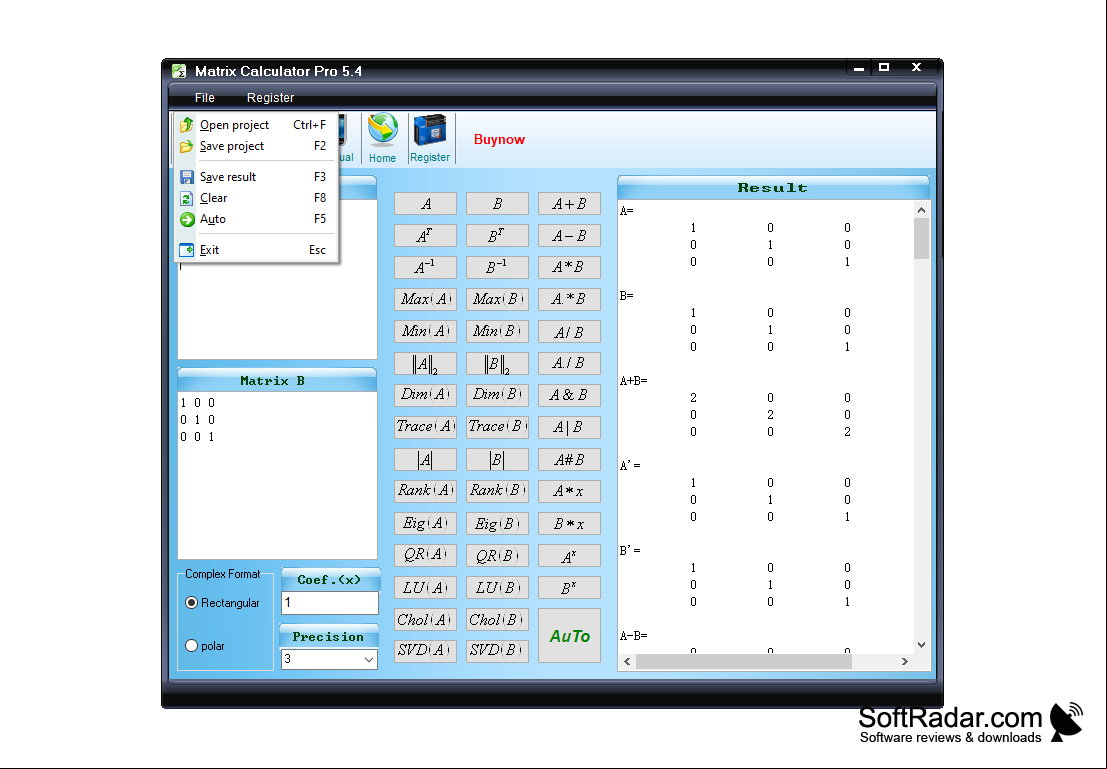Click the A+B= label in results
This screenshot has height=769, width=1107.
[x=633, y=381]
